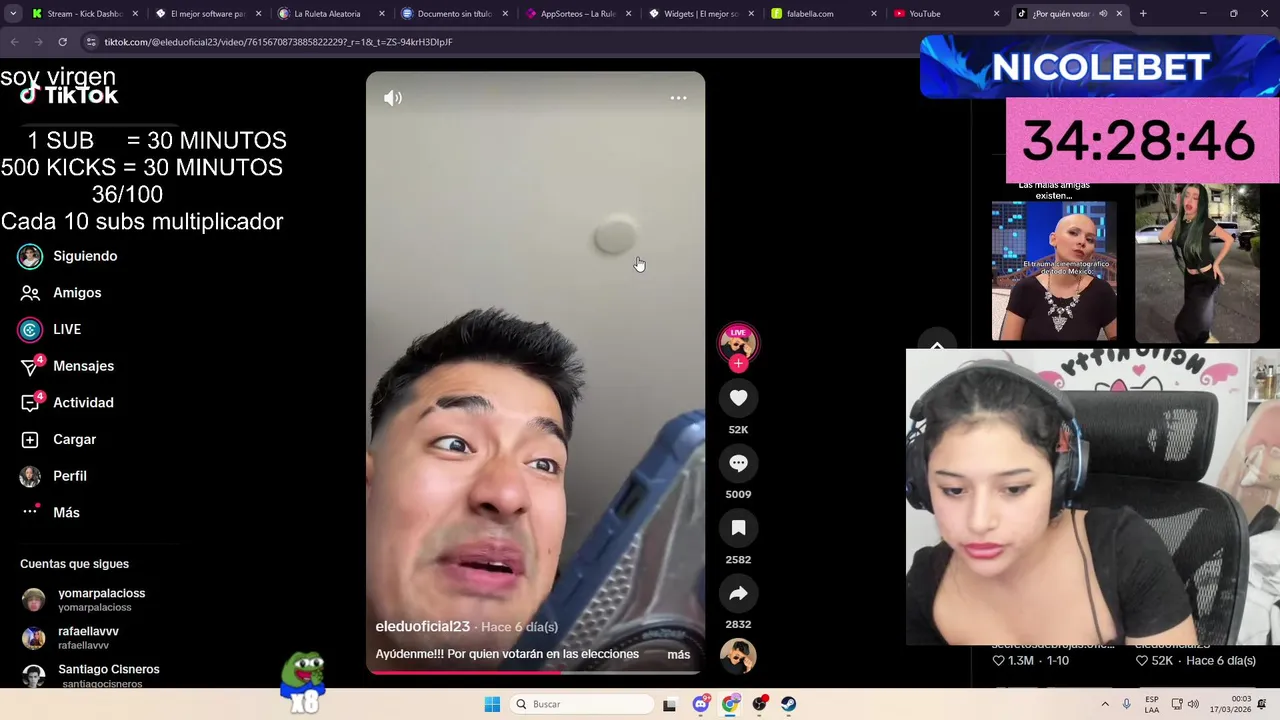Seek using the video progress bar
The image size is (1280, 720).
click(535, 672)
